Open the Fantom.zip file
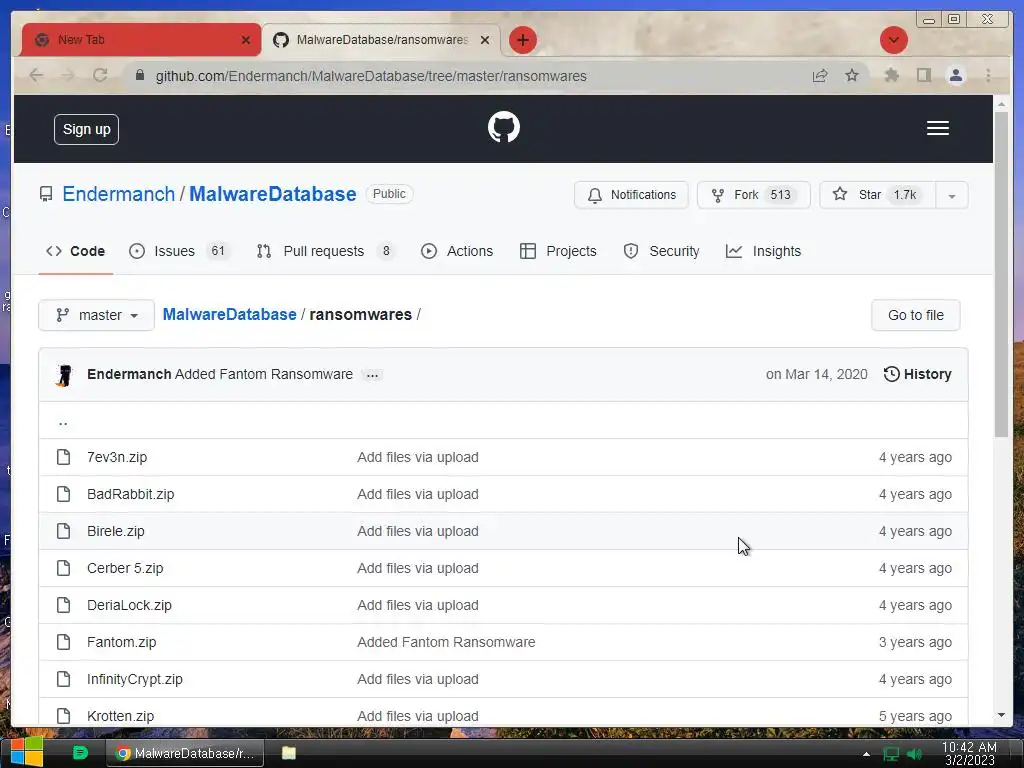The width and height of the screenshot is (1024, 768). [121, 642]
